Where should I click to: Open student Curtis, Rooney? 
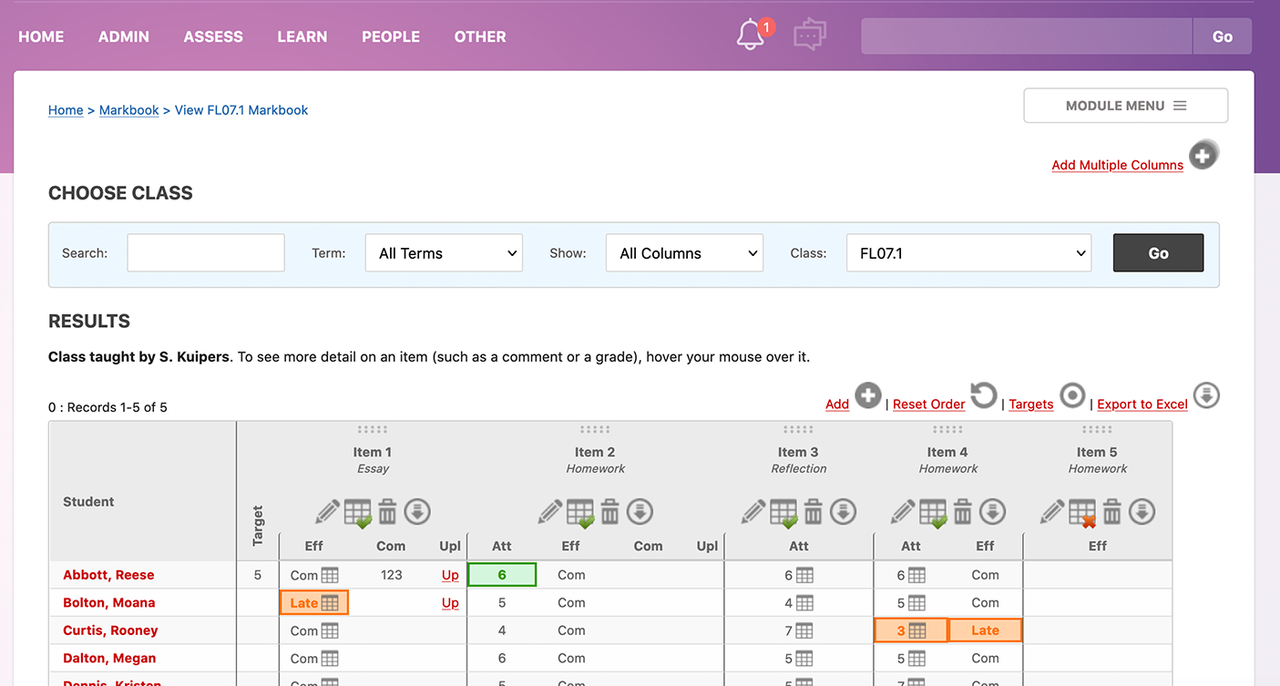110,631
